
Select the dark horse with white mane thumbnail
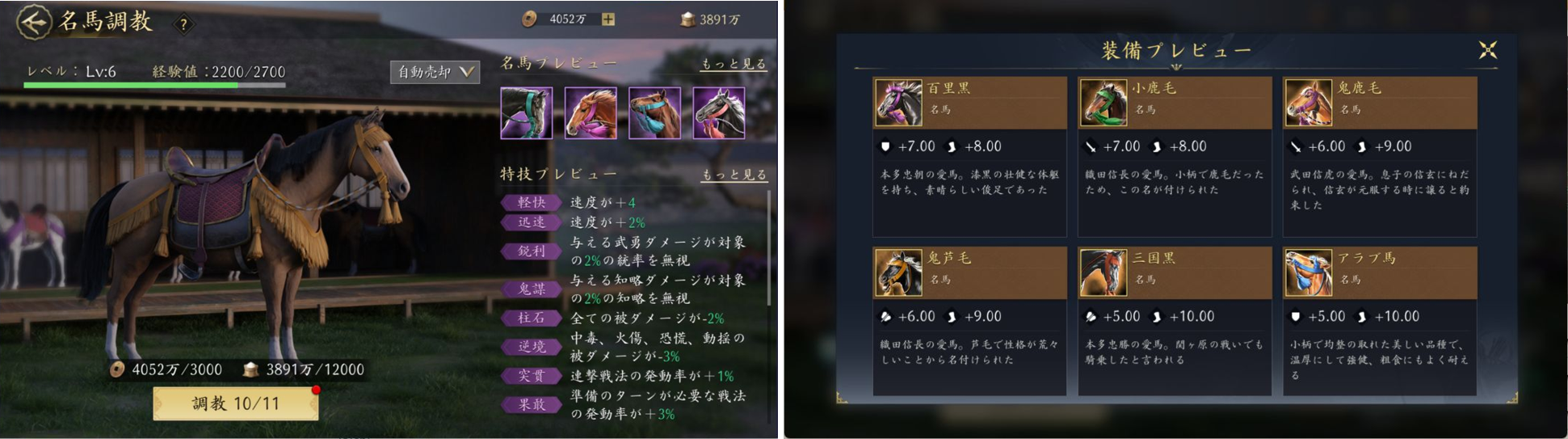719,113
